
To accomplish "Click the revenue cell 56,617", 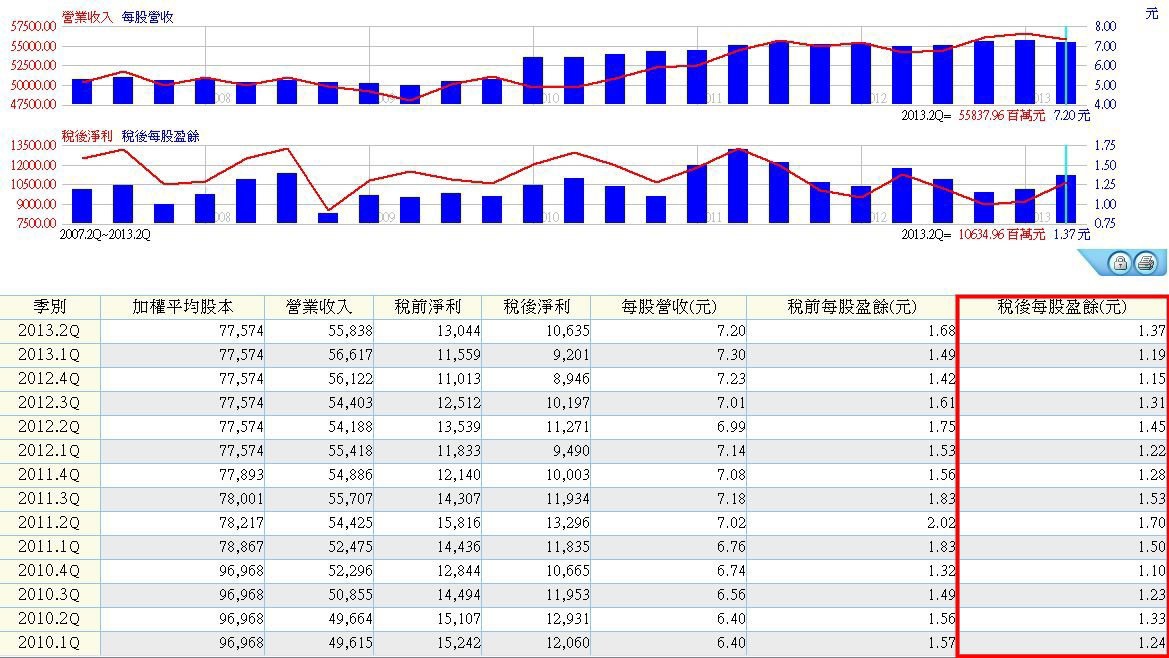I will (319, 355).
